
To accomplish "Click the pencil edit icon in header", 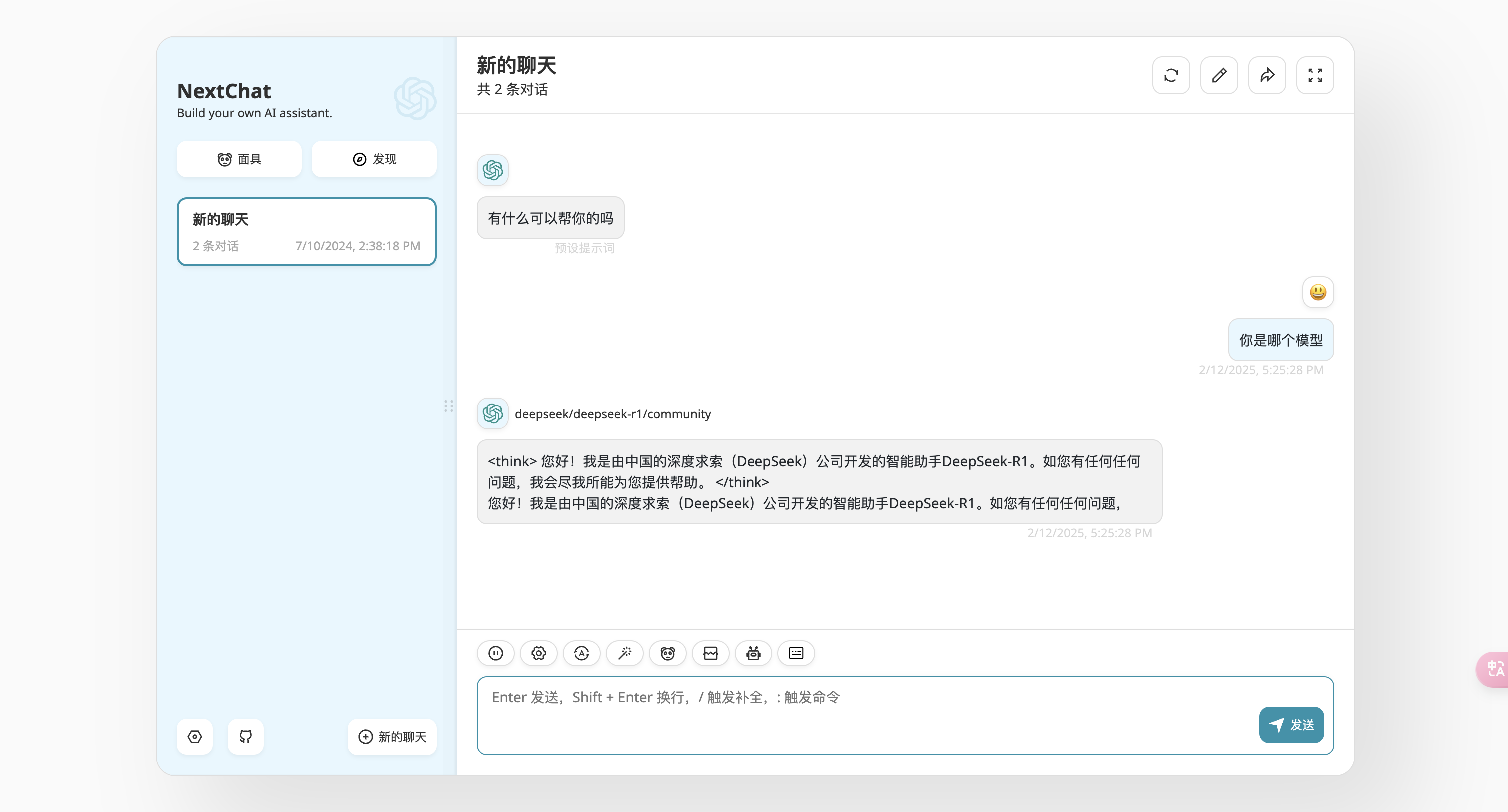I will (x=1219, y=75).
